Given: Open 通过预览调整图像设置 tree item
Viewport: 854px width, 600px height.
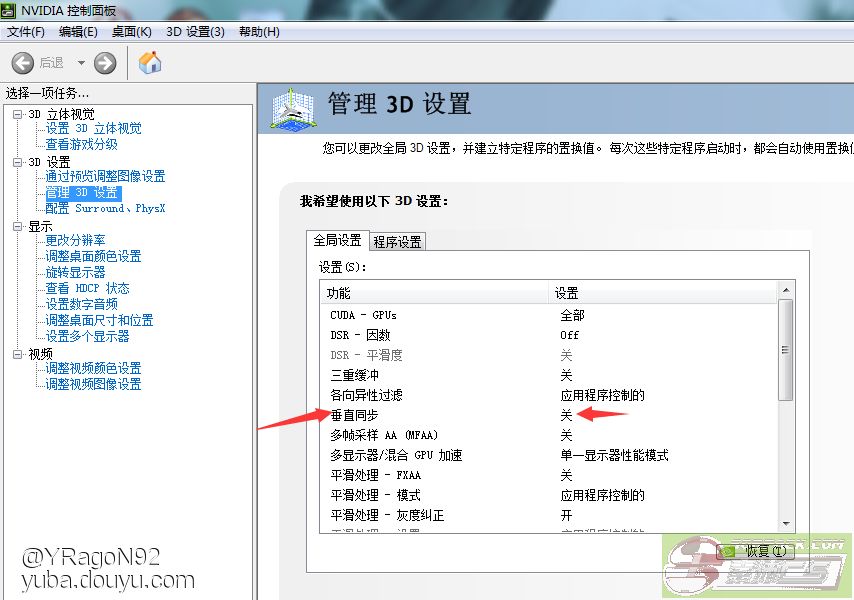Looking at the screenshot, I should pos(105,177).
